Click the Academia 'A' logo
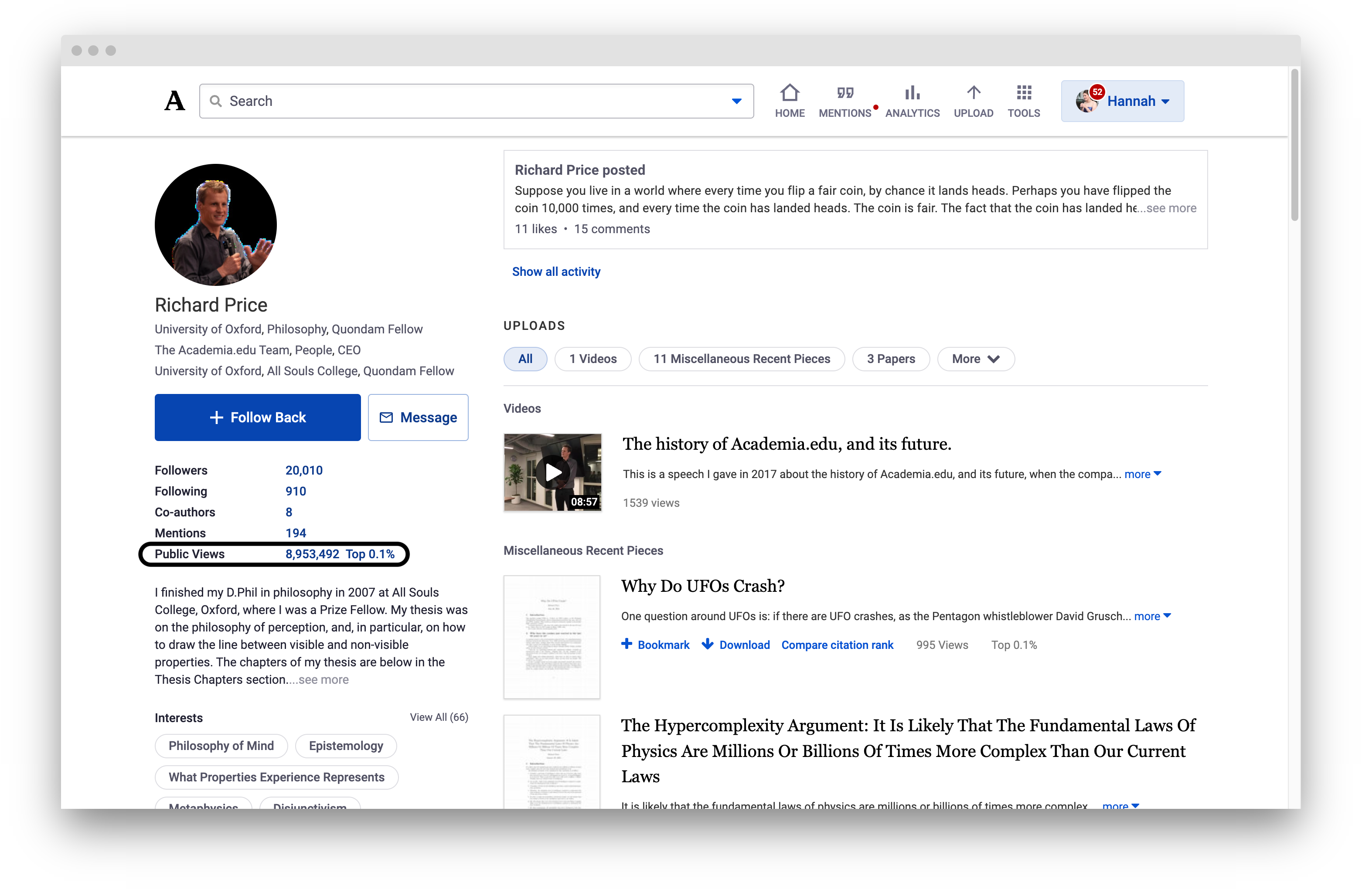 coord(174,101)
